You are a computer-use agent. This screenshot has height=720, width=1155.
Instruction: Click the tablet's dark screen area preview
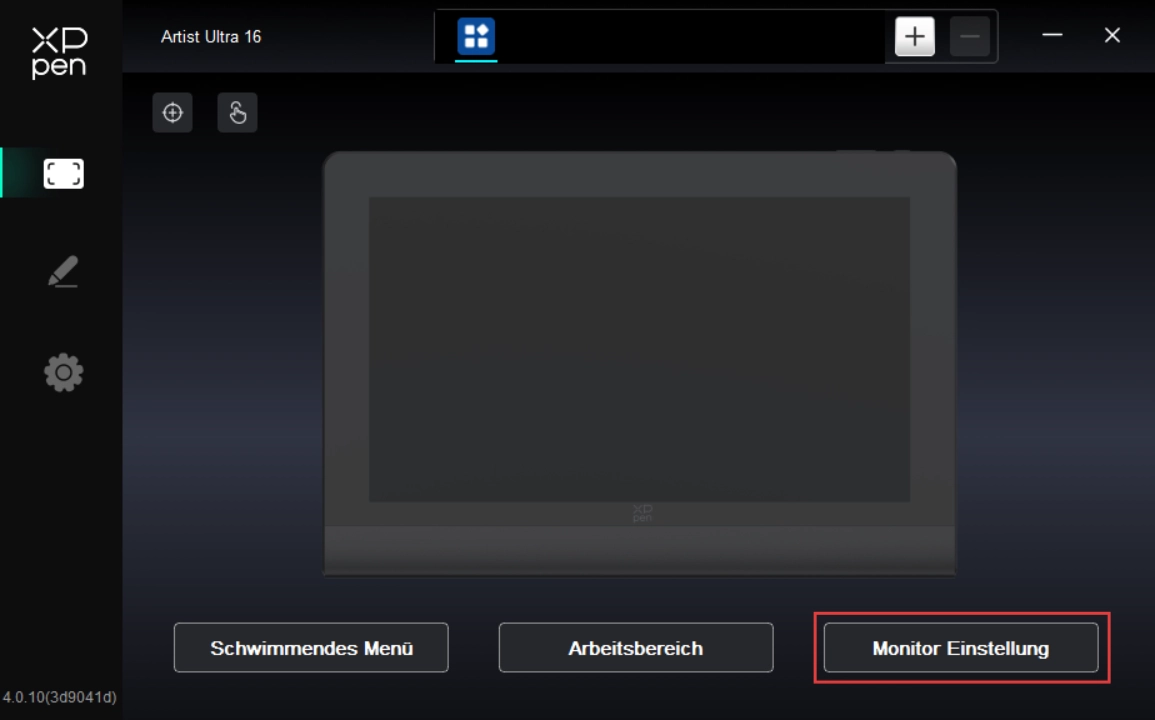(639, 349)
